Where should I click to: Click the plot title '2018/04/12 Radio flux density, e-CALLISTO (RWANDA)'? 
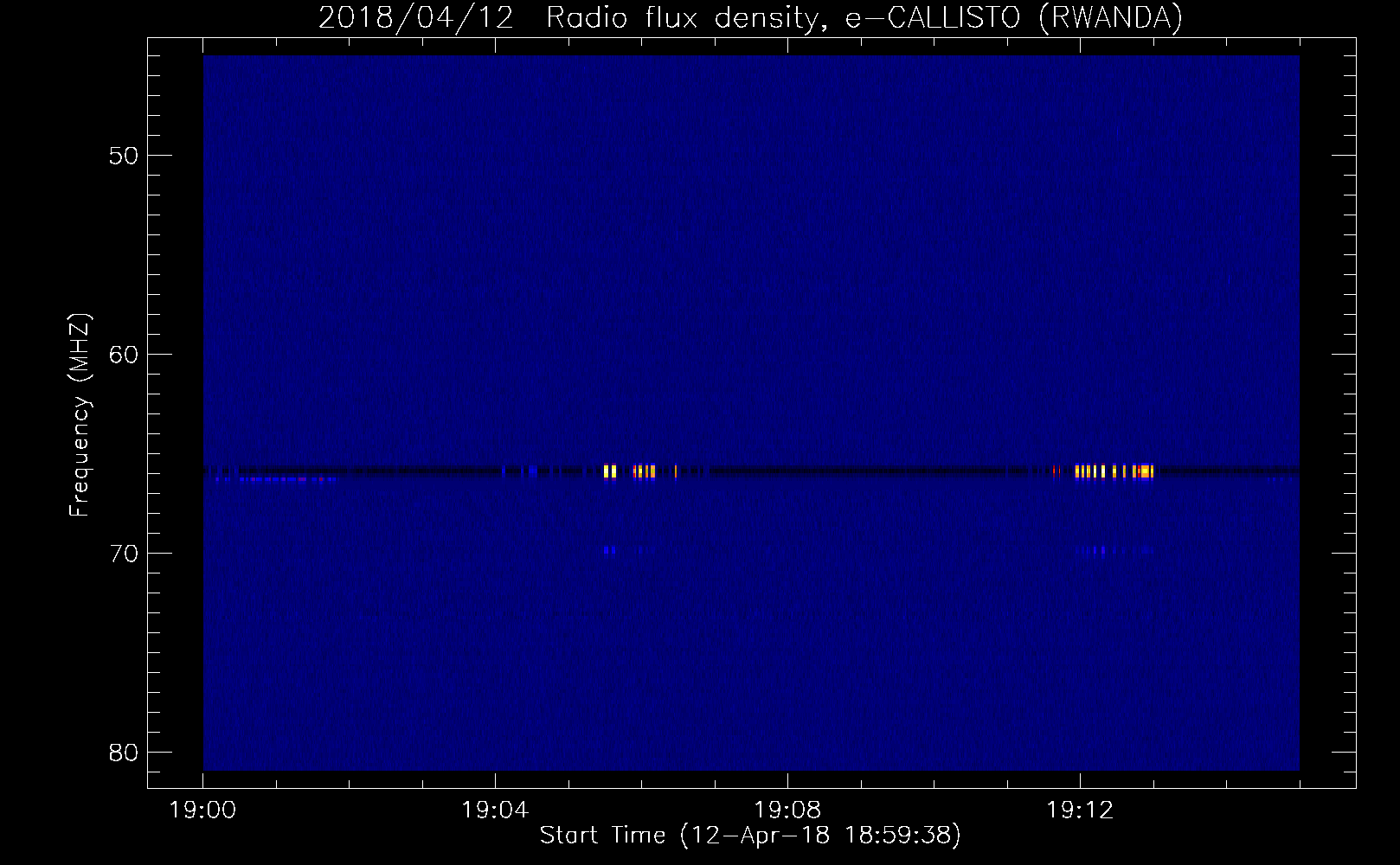click(750, 17)
